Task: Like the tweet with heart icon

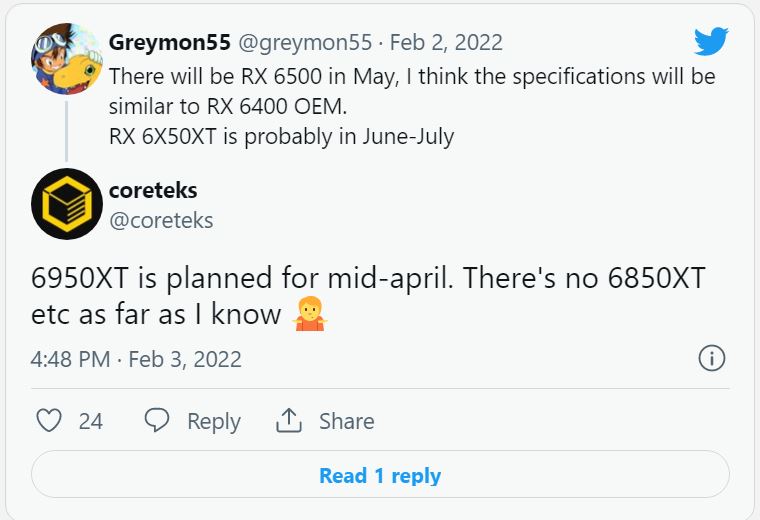Action: [x=49, y=420]
